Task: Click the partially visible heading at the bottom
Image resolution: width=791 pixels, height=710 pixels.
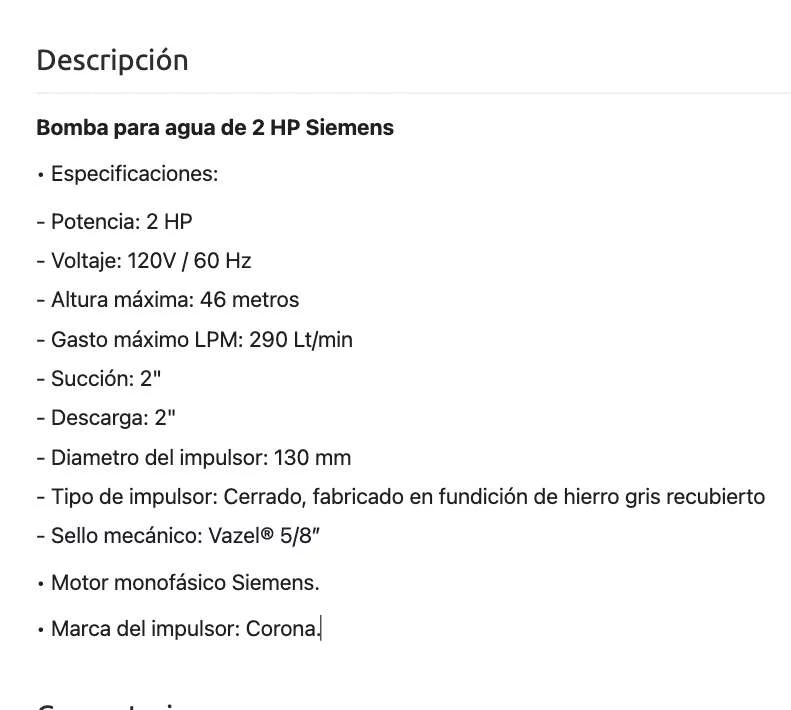Action: (112, 704)
